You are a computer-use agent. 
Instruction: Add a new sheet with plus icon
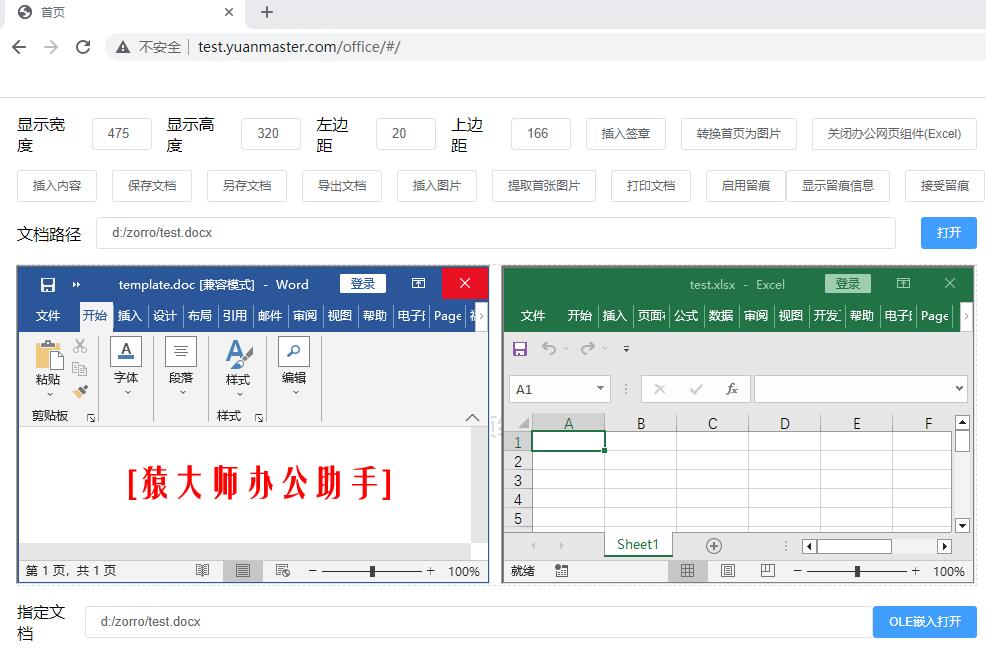click(714, 546)
